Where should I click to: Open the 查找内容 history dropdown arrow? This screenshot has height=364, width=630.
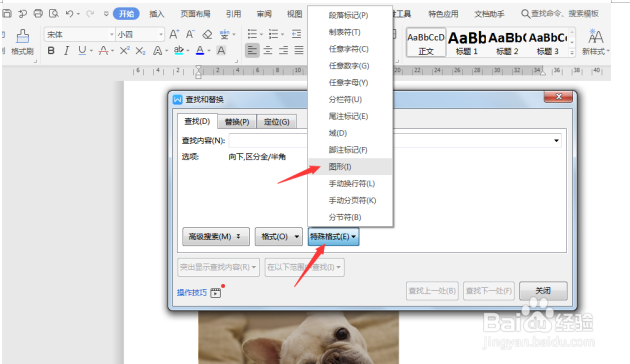(x=556, y=141)
